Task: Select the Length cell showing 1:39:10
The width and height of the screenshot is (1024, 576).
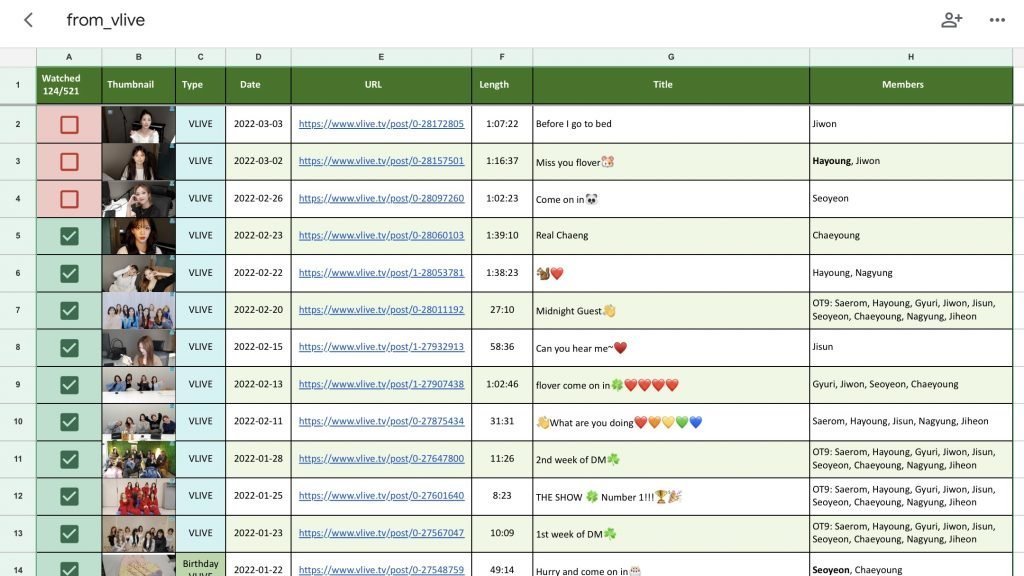Action: 502,236
